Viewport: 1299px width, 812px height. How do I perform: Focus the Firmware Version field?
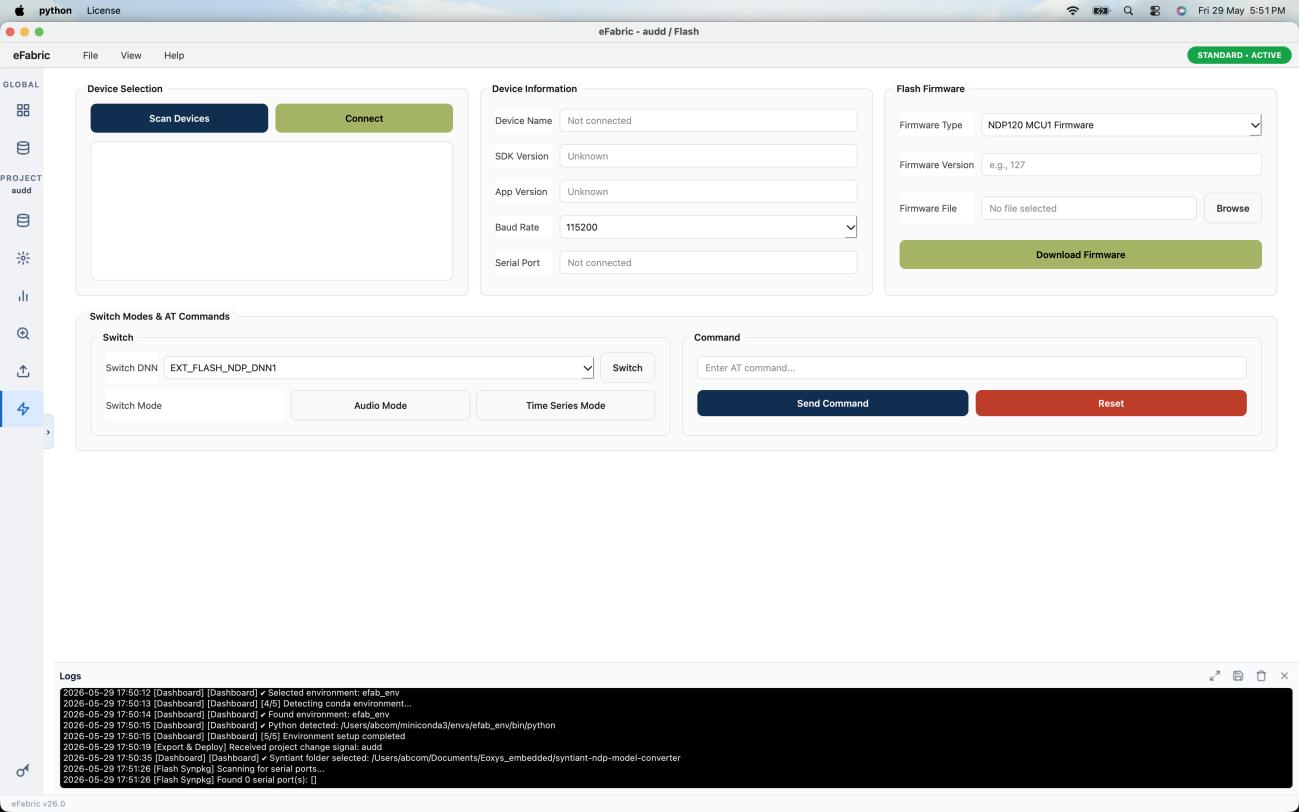(x=1121, y=165)
